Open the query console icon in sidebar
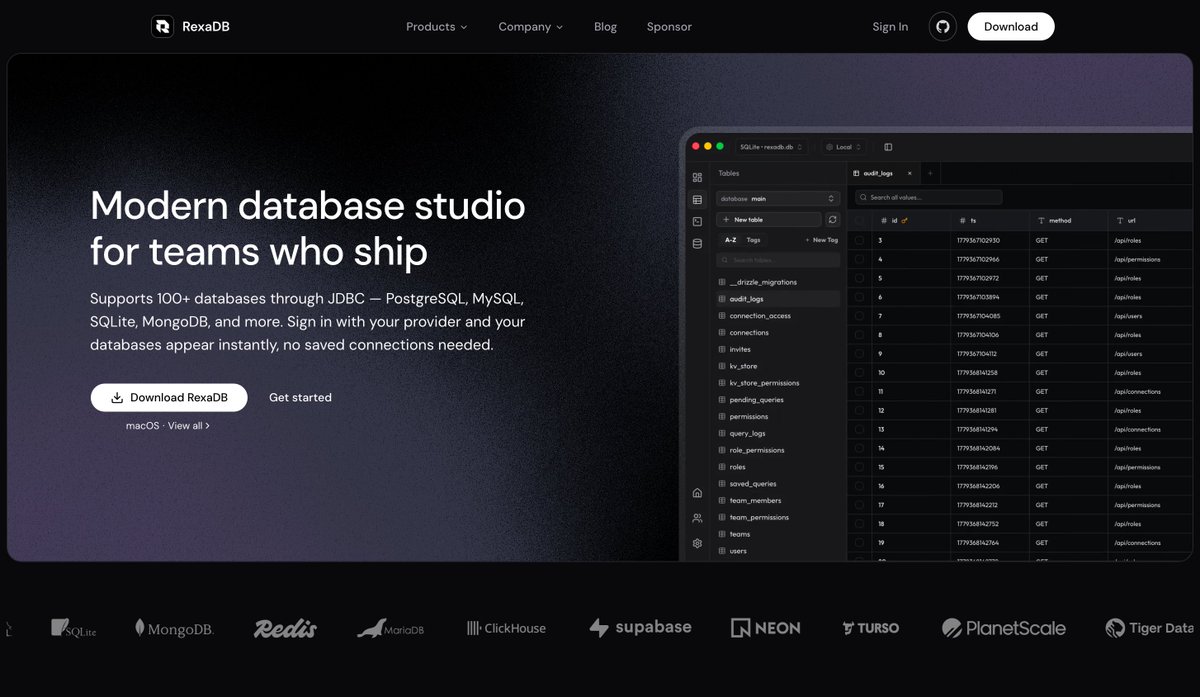1200x697 pixels. click(x=697, y=222)
